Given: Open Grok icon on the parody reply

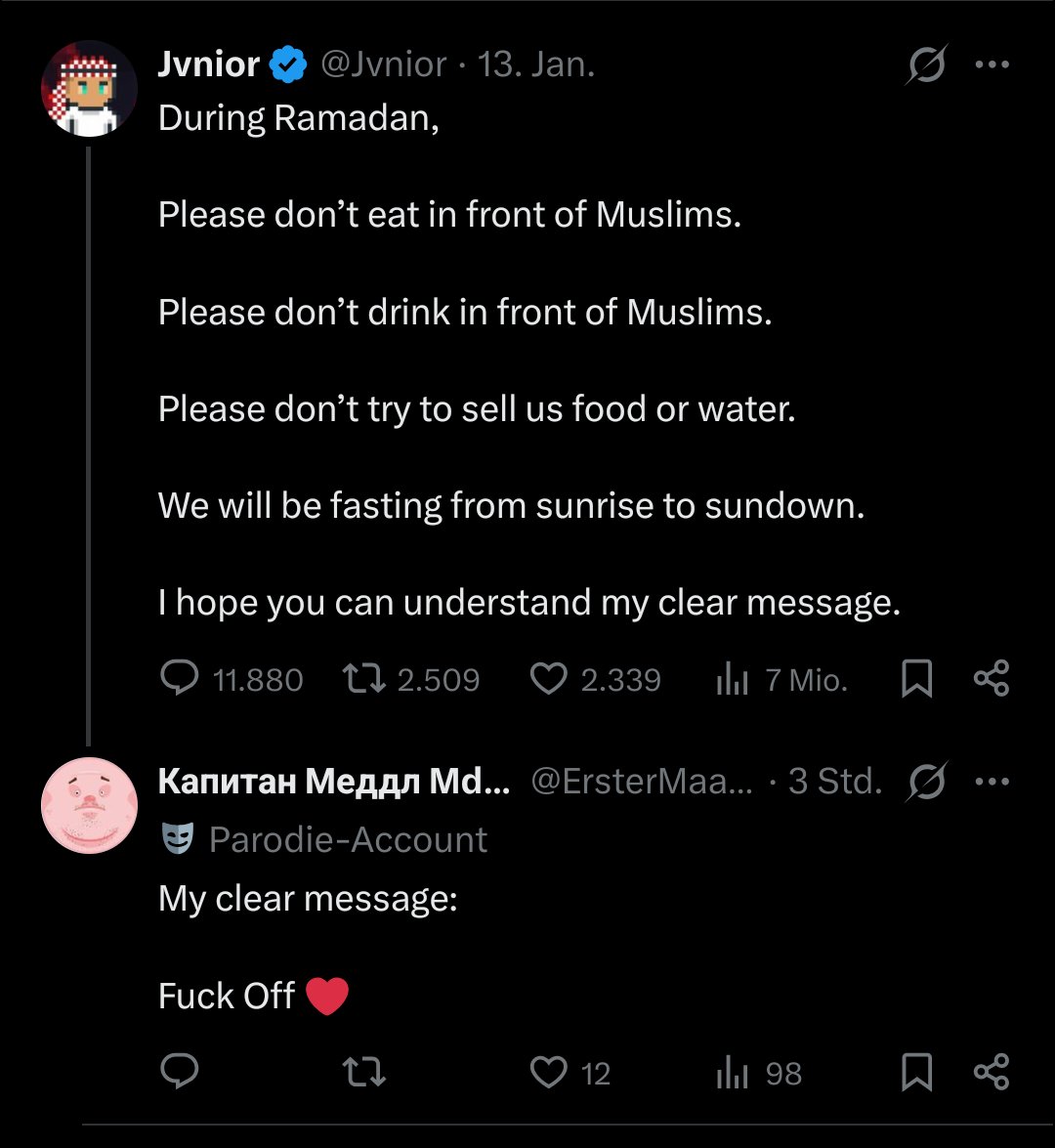Looking at the screenshot, I should (x=926, y=782).
